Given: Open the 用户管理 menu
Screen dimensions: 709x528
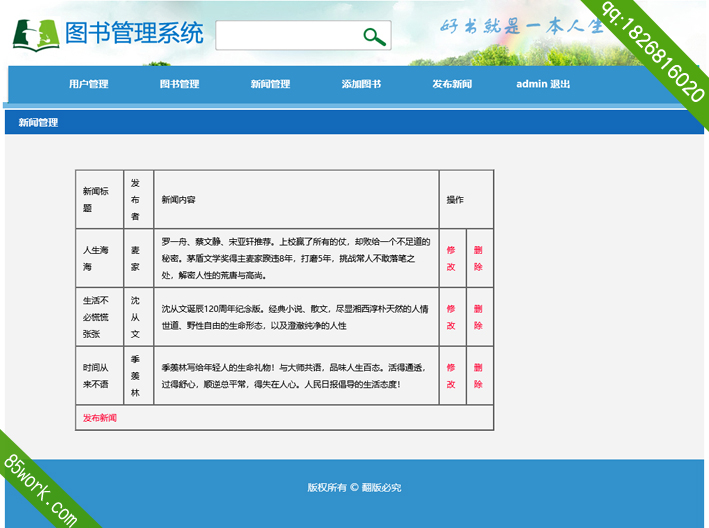Looking at the screenshot, I should (89, 84).
